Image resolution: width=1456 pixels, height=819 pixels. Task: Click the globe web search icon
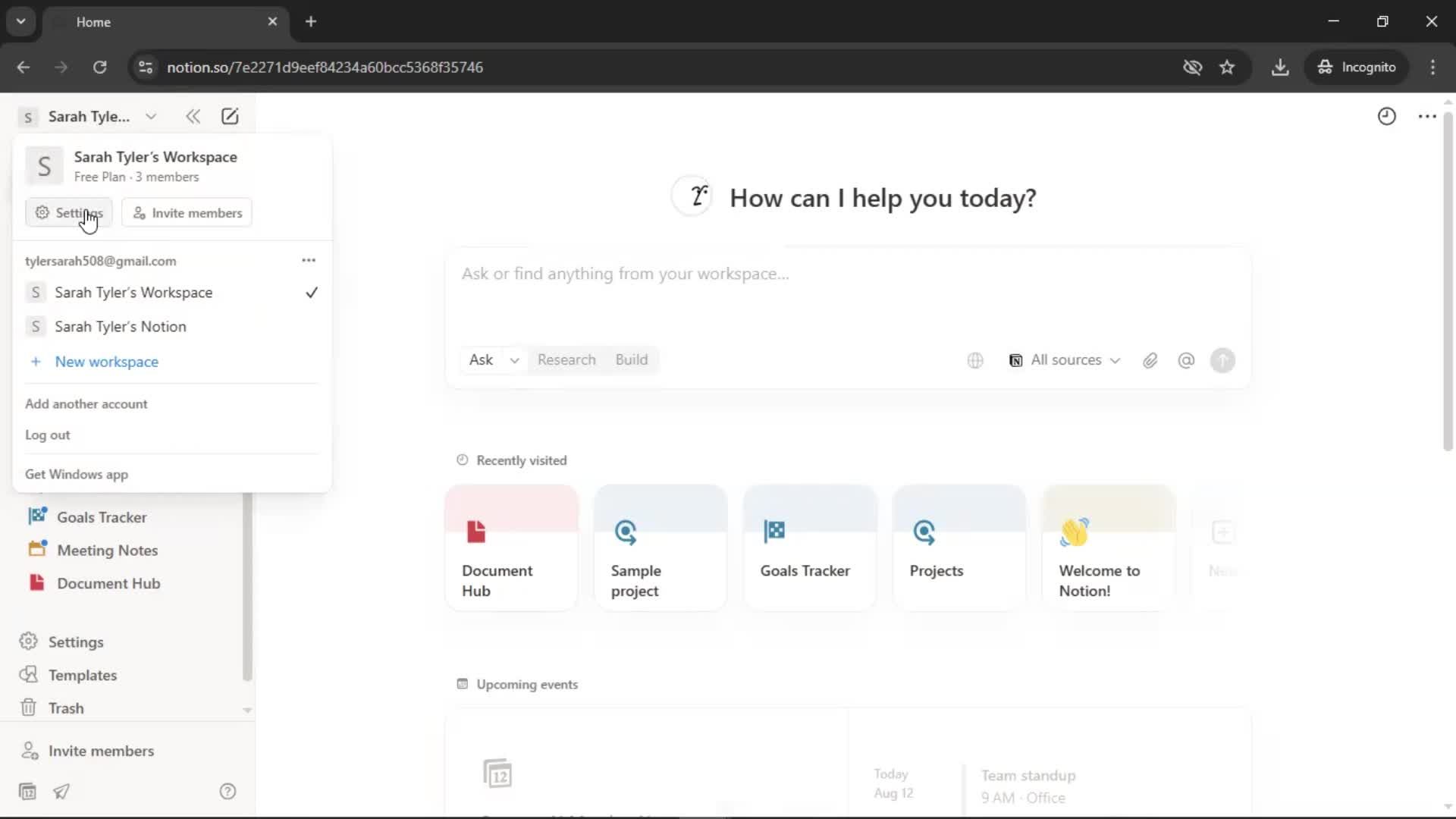(975, 360)
